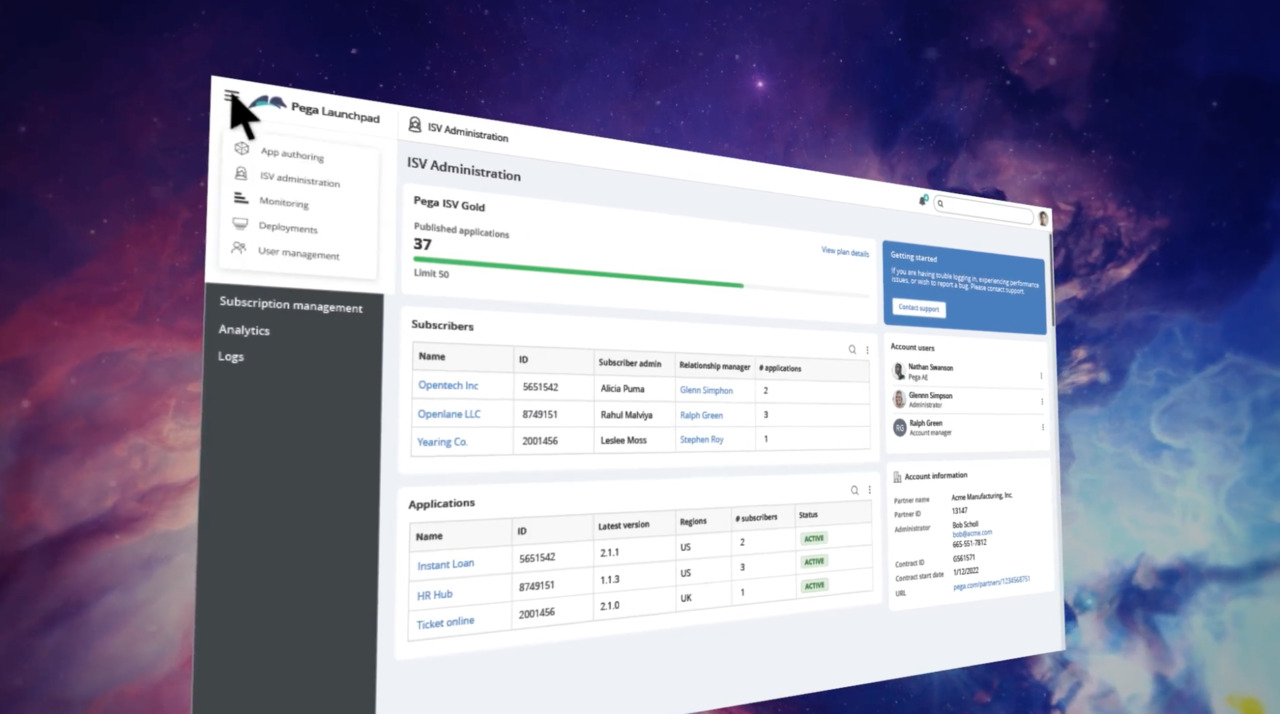Open Subscribers table kebab options menu
1280x714 pixels.
(x=867, y=350)
